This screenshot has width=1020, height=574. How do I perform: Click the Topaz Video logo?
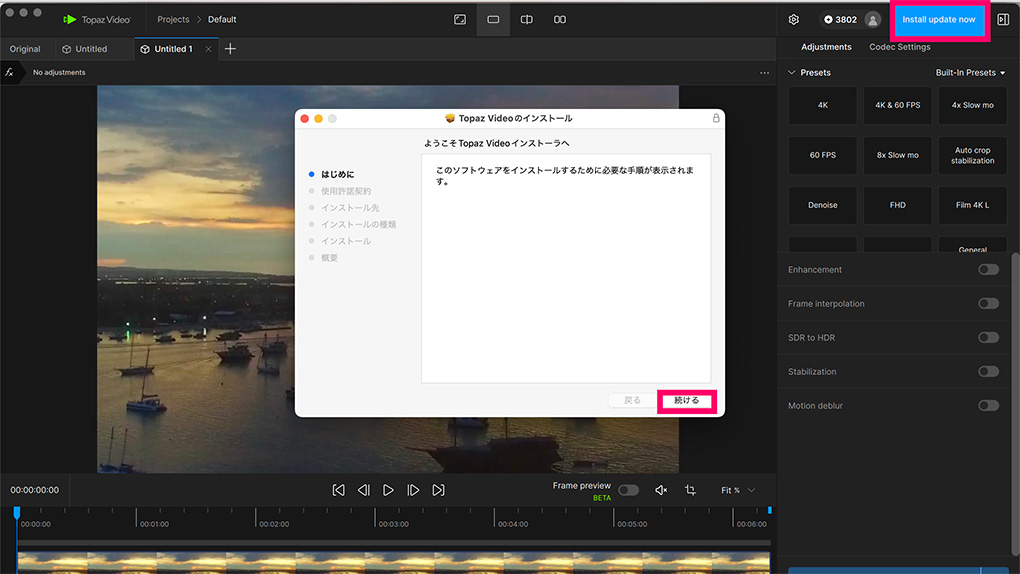click(96, 20)
